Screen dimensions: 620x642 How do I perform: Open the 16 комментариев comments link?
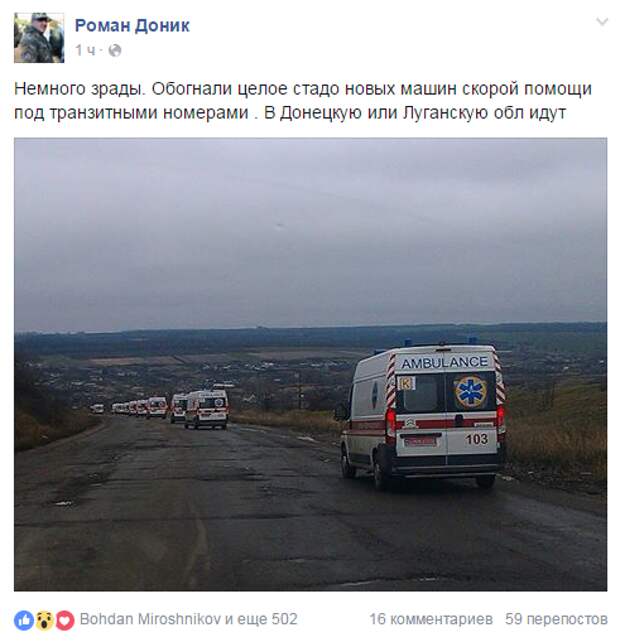[x=431, y=619]
